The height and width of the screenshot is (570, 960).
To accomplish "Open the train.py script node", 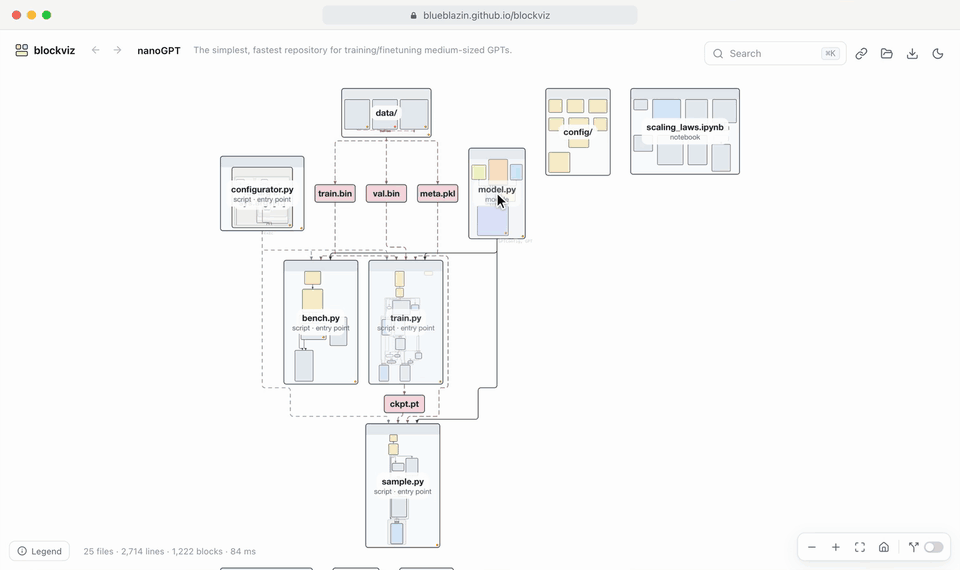I will click(x=406, y=323).
